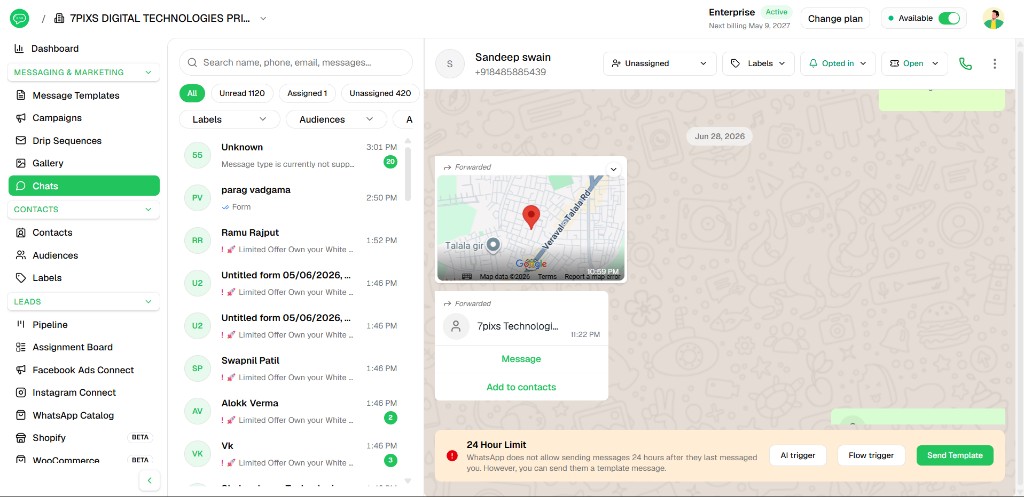The height and width of the screenshot is (497, 1024).
Task: Click the Pipeline icon
Action: pos(21,325)
